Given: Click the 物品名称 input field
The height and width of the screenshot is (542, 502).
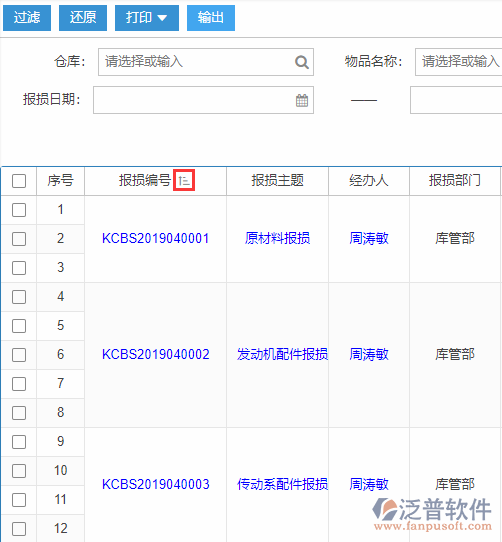Looking at the screenshot, I should click(x=458, y=62).
